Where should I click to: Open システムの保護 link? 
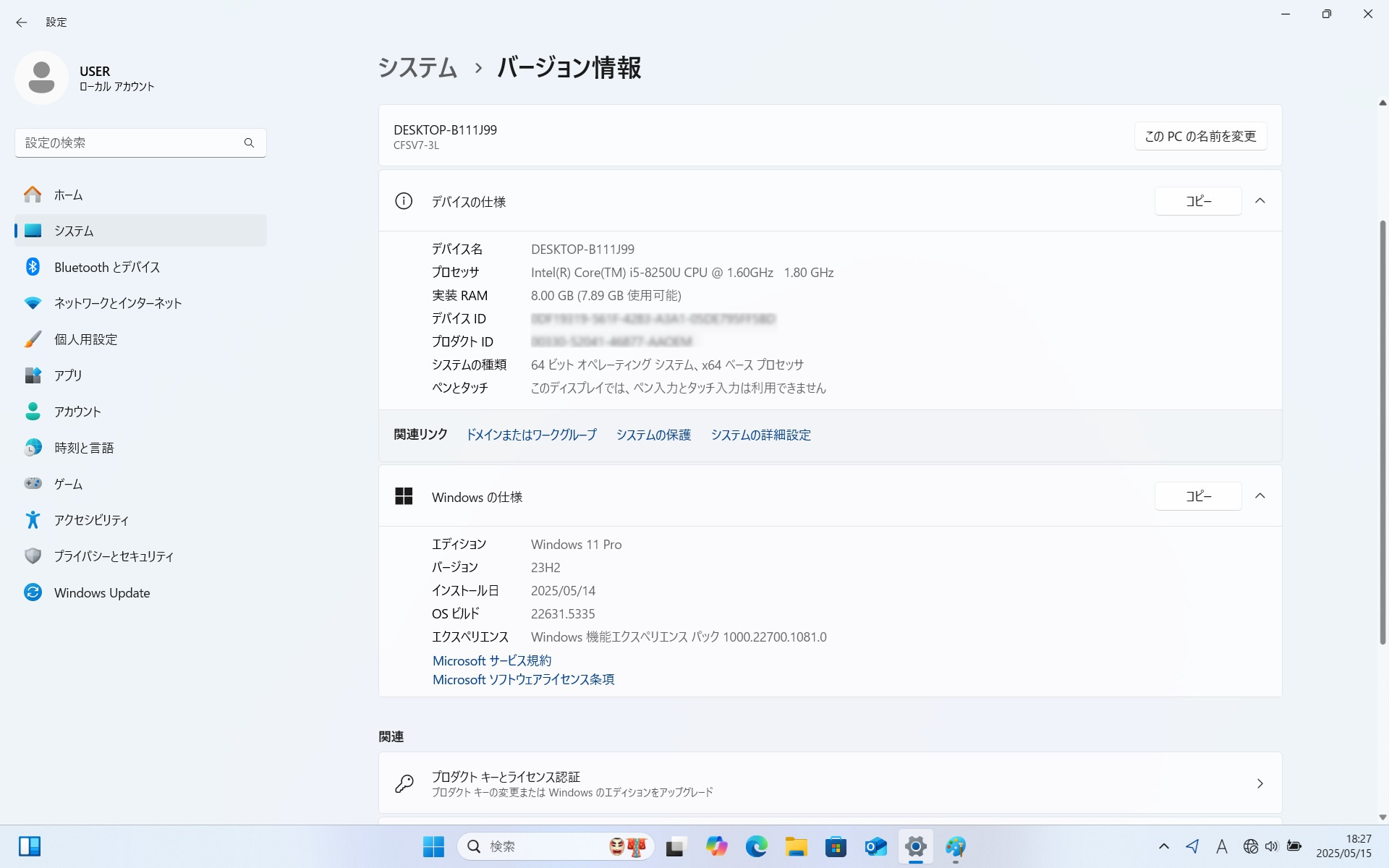click(x=653, y=435)
